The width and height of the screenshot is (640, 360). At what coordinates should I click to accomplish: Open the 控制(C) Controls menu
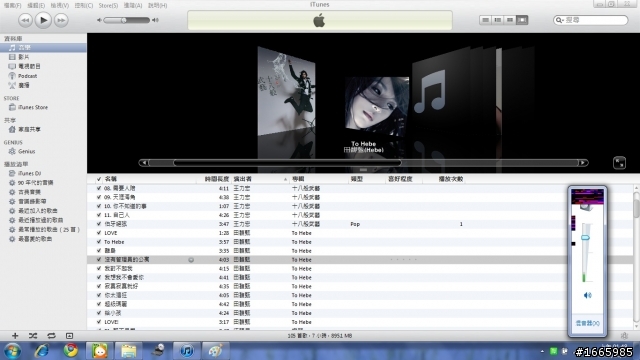[x=84, y=5]
